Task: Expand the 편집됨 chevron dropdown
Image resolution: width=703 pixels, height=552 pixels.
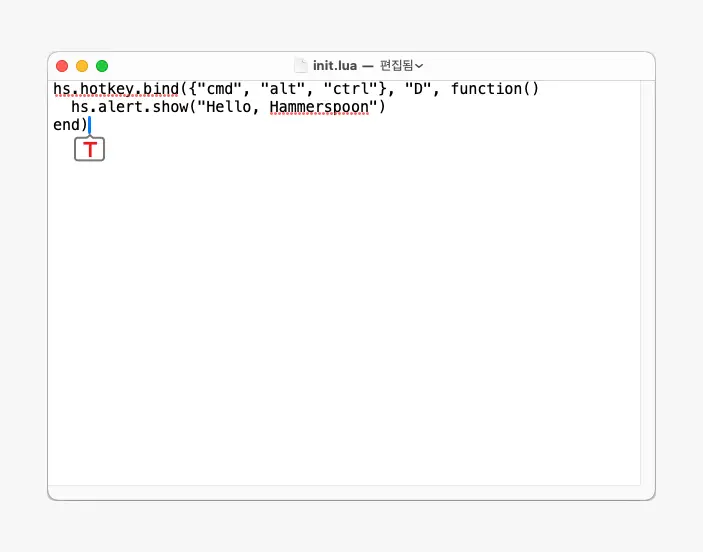Action: click(419, 66)
